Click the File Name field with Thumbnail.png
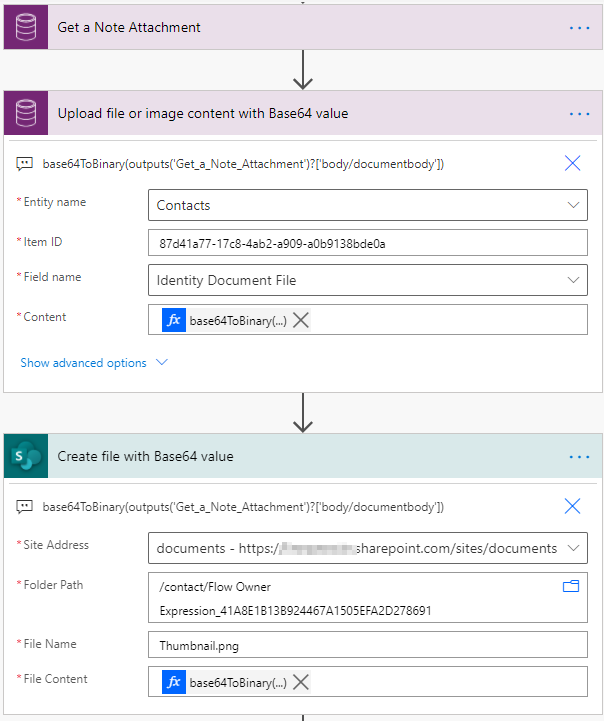 point(367,645)
